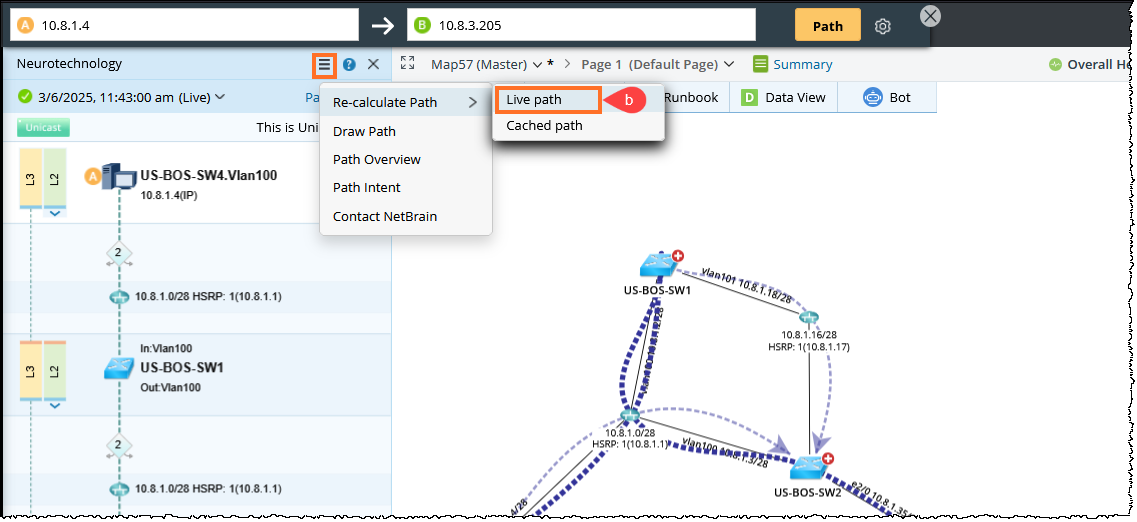Click L3 layer bar beside US-BOS-SW1
The width and height of the screenshot is (1137, 522).
pos(30,371)
